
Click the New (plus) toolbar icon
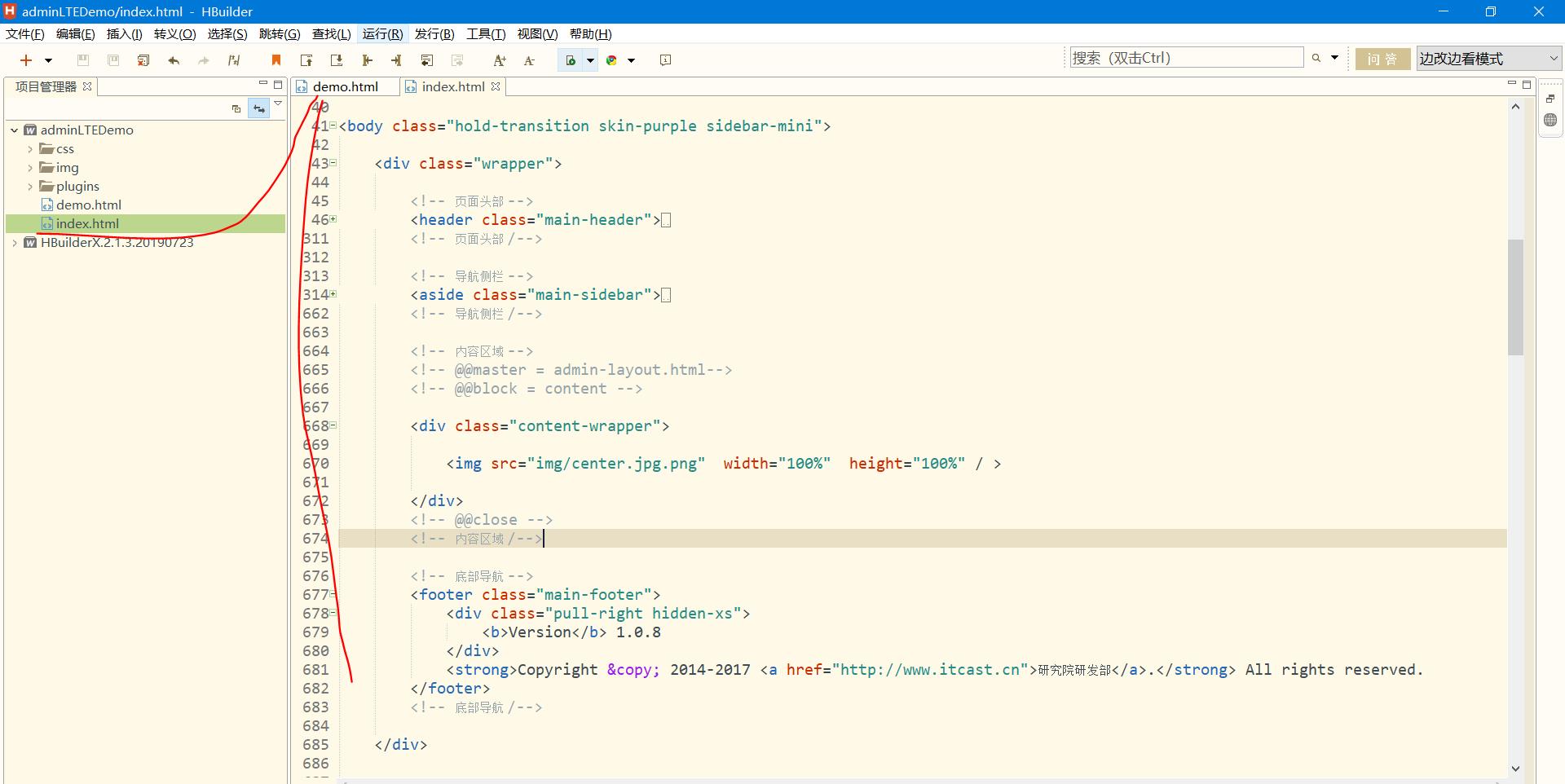click(x=26, y=60)
